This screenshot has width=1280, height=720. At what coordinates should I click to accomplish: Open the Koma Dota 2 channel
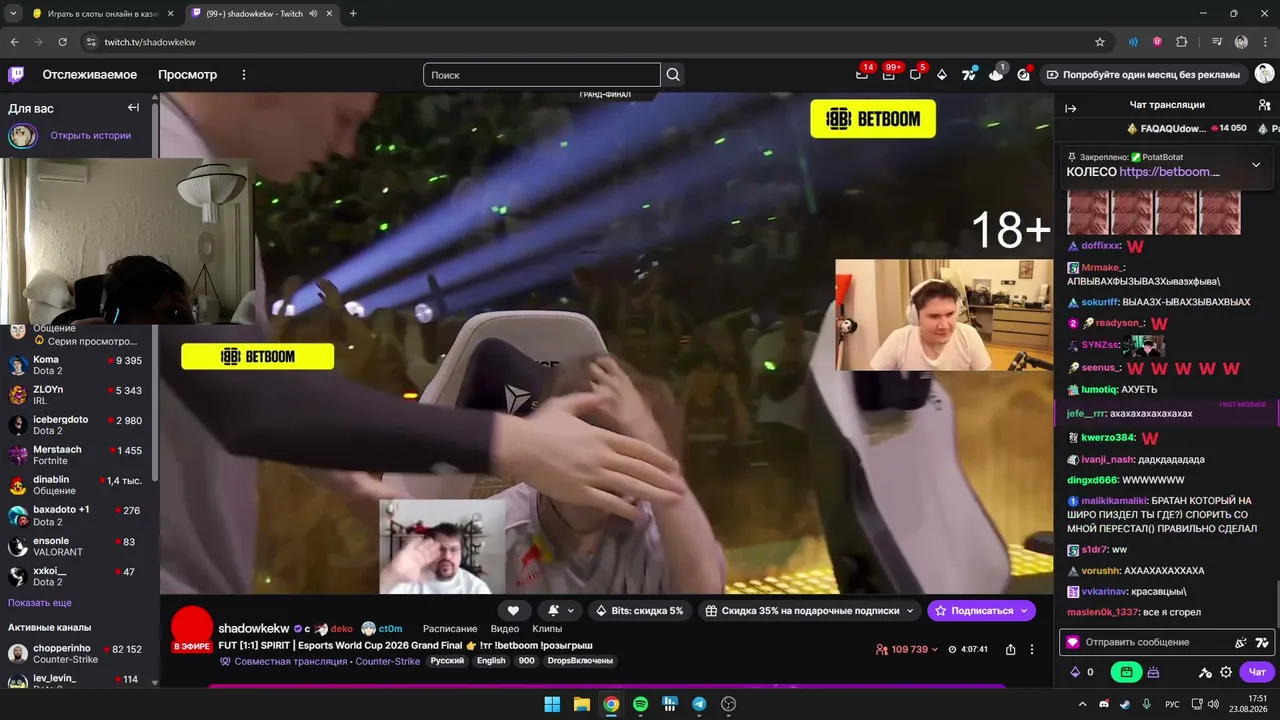(x=77, y=365)
